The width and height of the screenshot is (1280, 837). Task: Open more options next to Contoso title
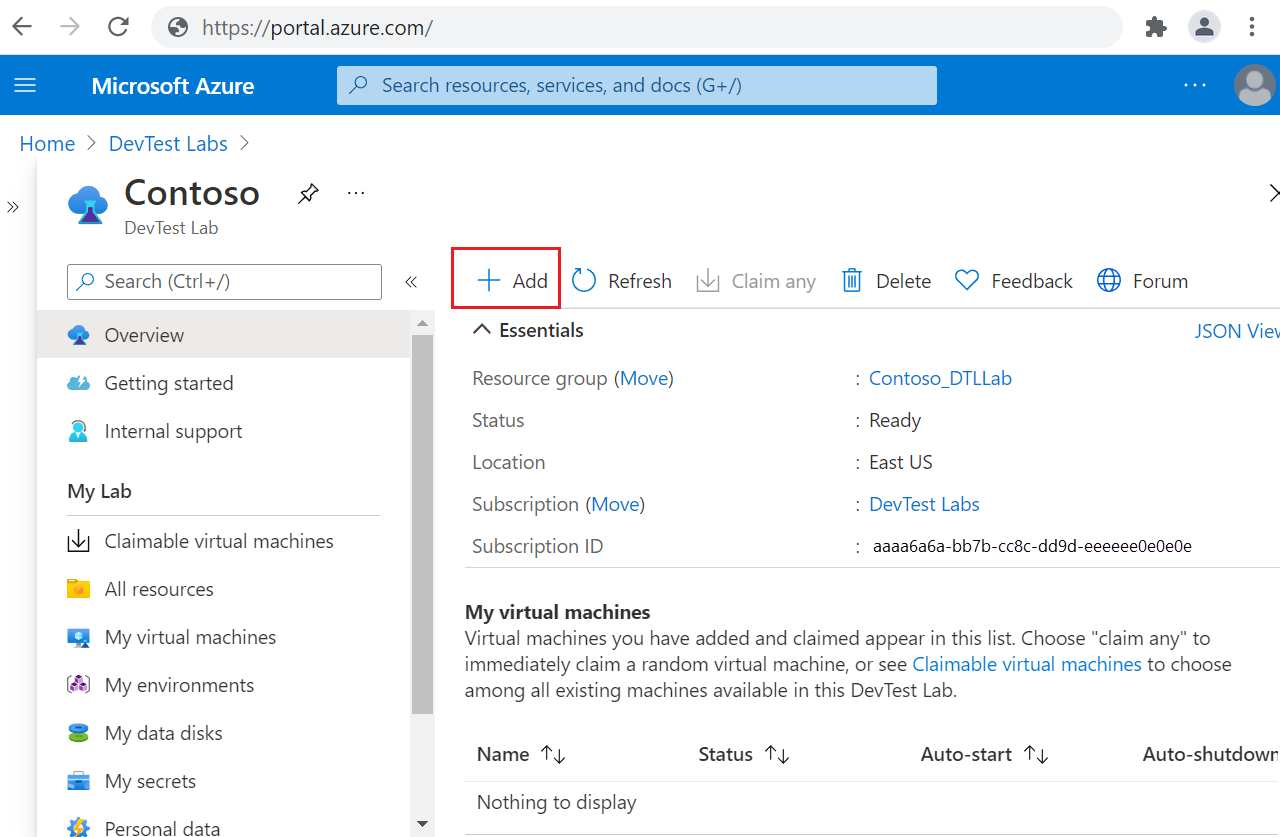pyautogui.click(x=356, y=193)
